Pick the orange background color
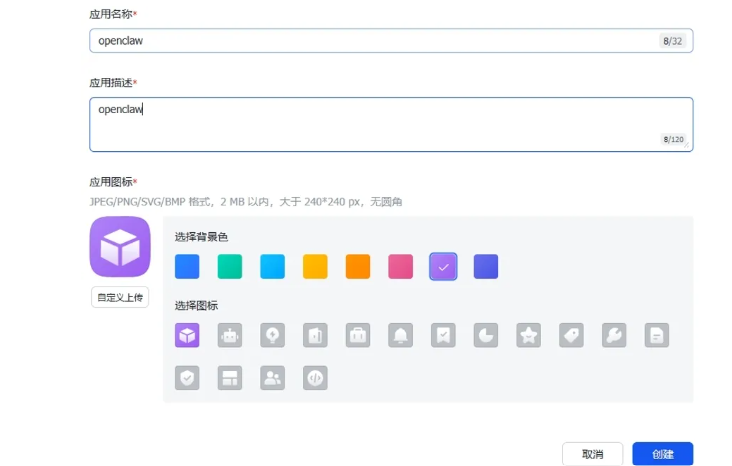 358,266
